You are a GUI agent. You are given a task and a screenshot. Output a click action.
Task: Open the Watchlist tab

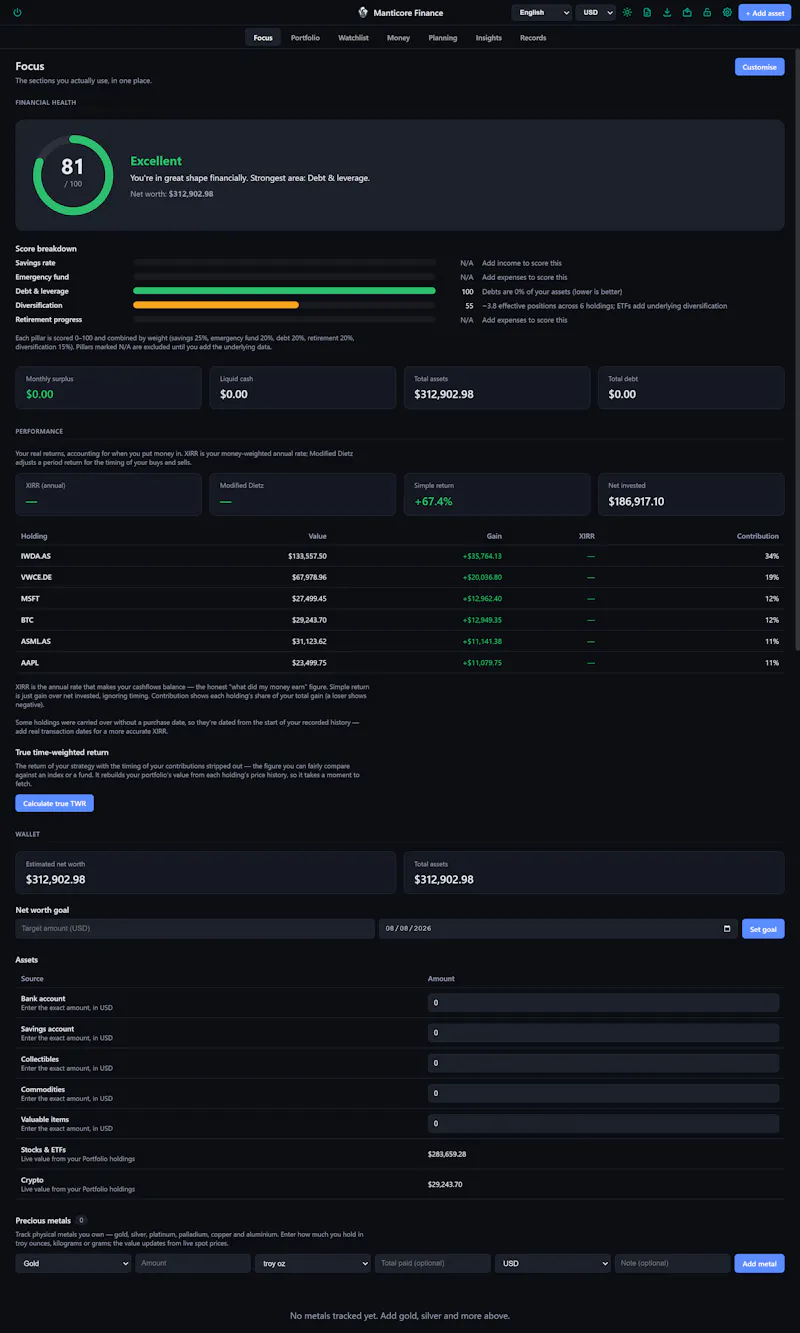click(x=353, y=38)
